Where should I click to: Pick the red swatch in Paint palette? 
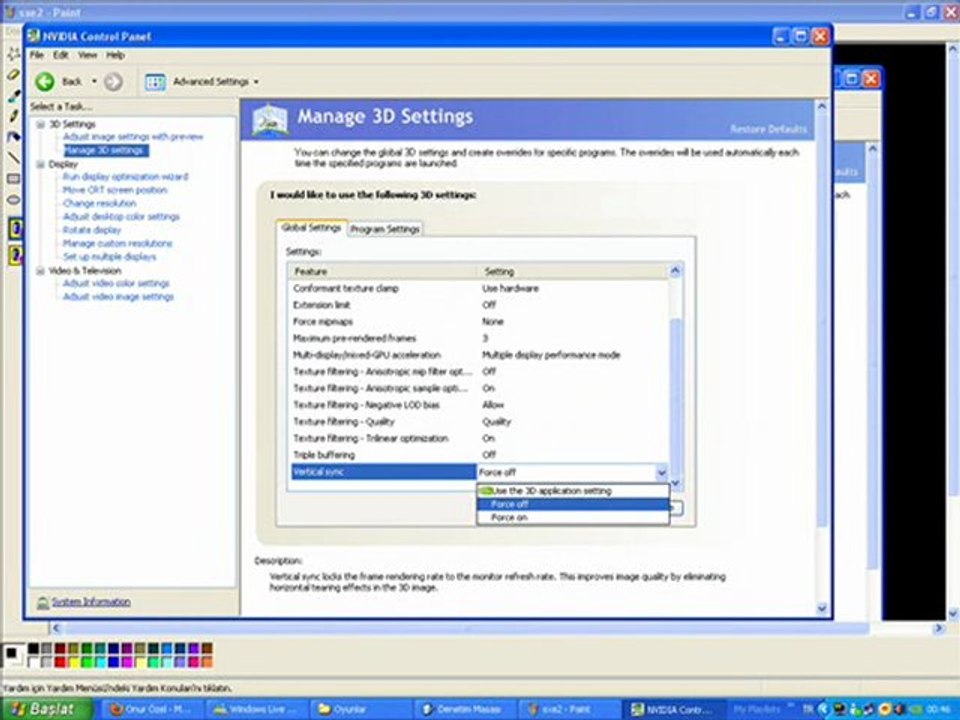[x=60, y=662]
